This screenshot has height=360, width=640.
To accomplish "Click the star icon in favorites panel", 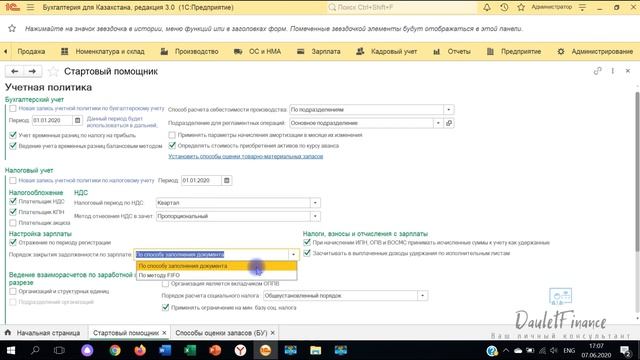I will (x=12, y=28).
